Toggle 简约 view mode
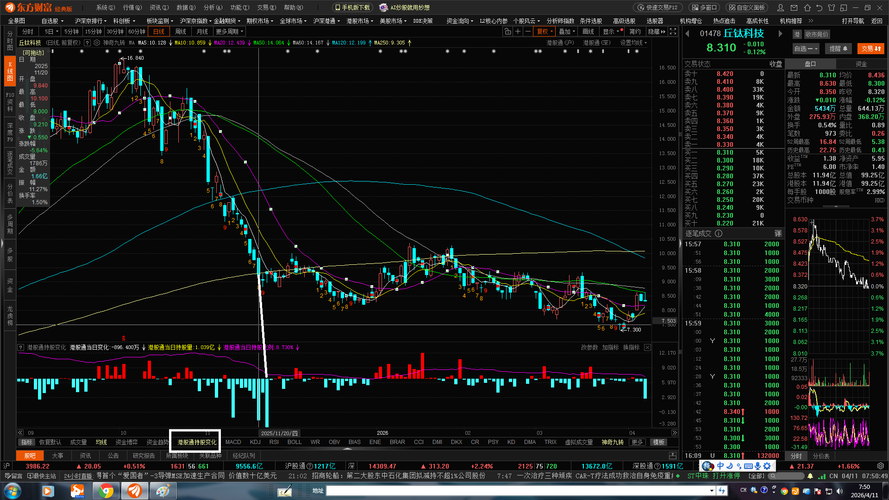 pyautogui.click(x=634, y=32)
